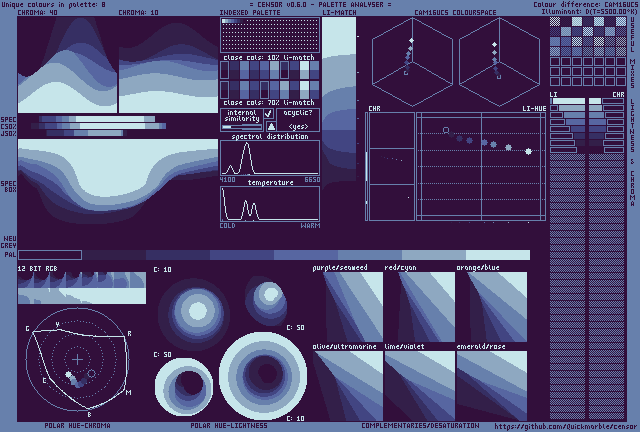Click the 'COLD' axis label
The height and width of the screenshot is (432, 640).
point(227,226)
